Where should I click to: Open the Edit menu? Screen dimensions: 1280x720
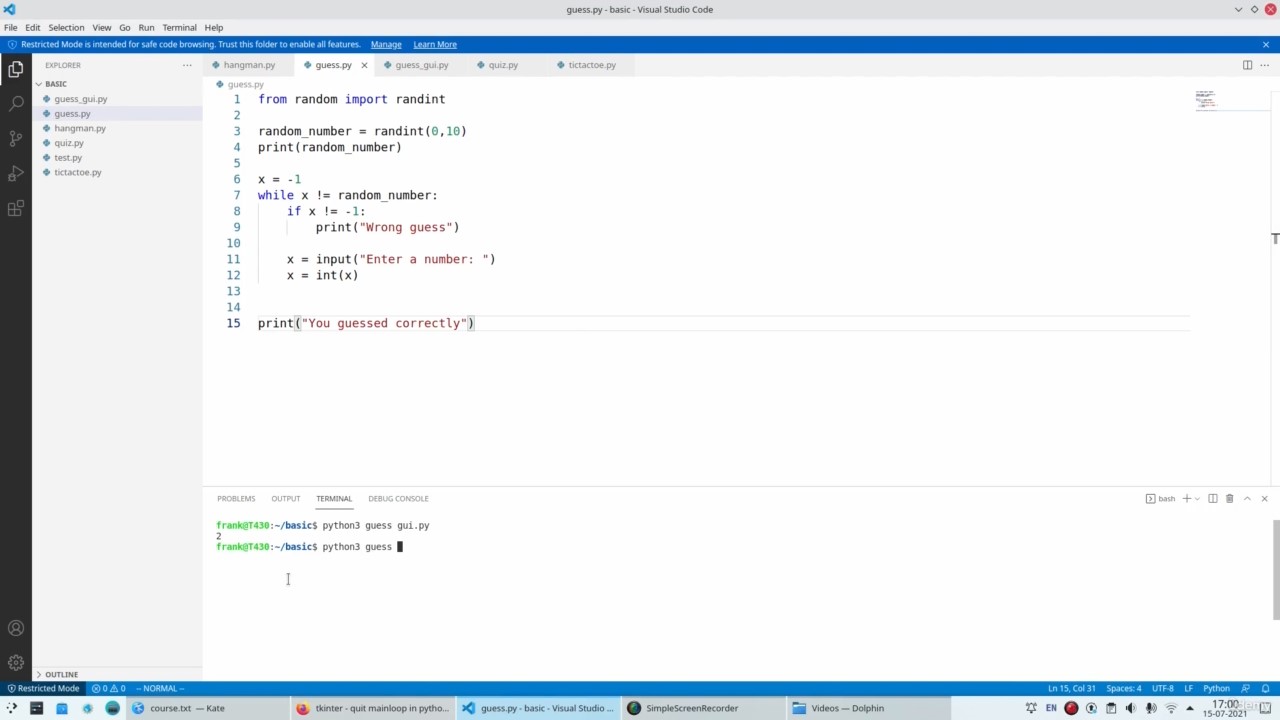[x=33, y=27]
